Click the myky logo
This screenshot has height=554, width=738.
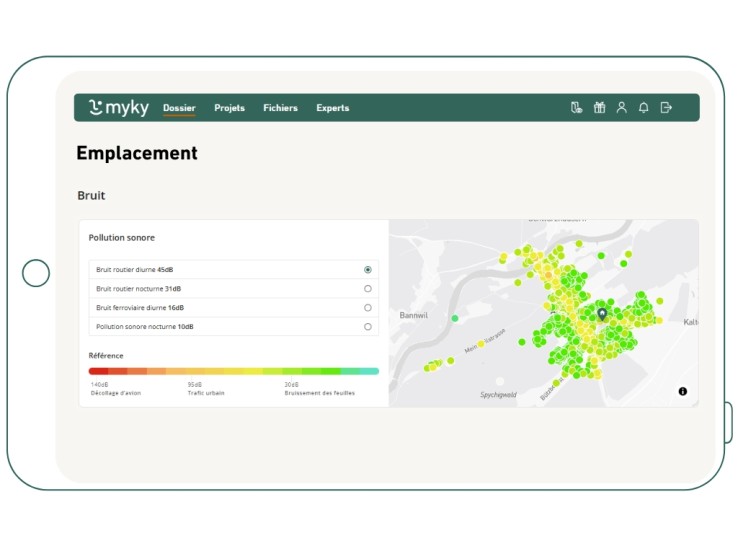118,108
